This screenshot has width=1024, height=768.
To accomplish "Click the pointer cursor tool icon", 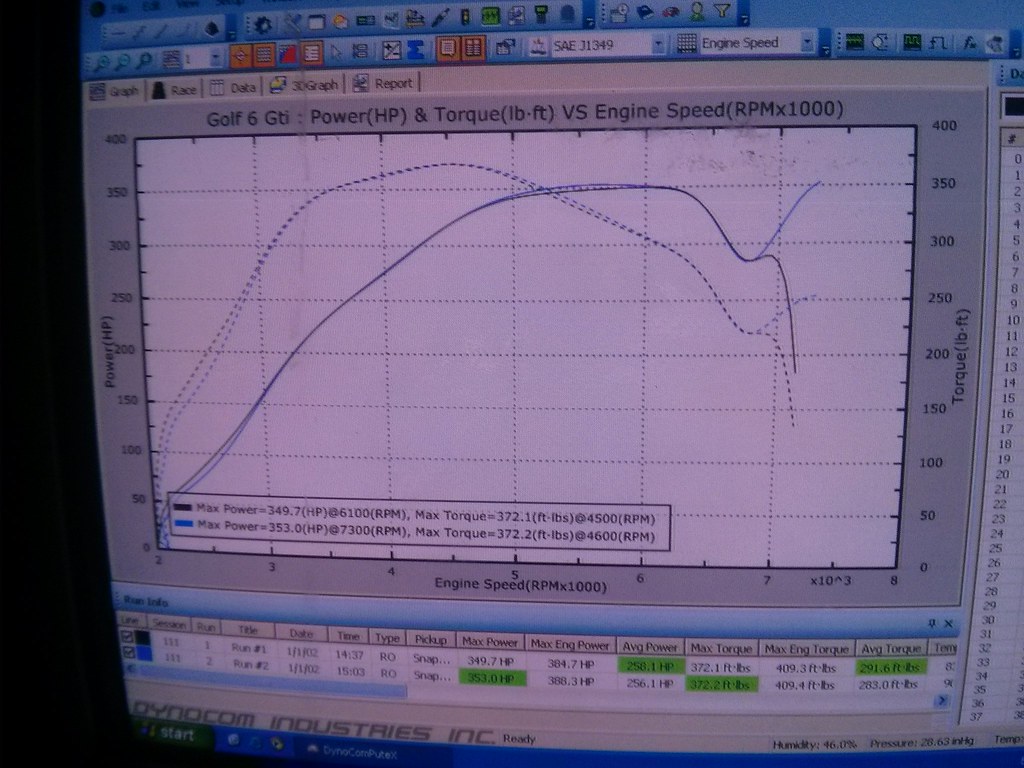I will click(x=337, y=51).
